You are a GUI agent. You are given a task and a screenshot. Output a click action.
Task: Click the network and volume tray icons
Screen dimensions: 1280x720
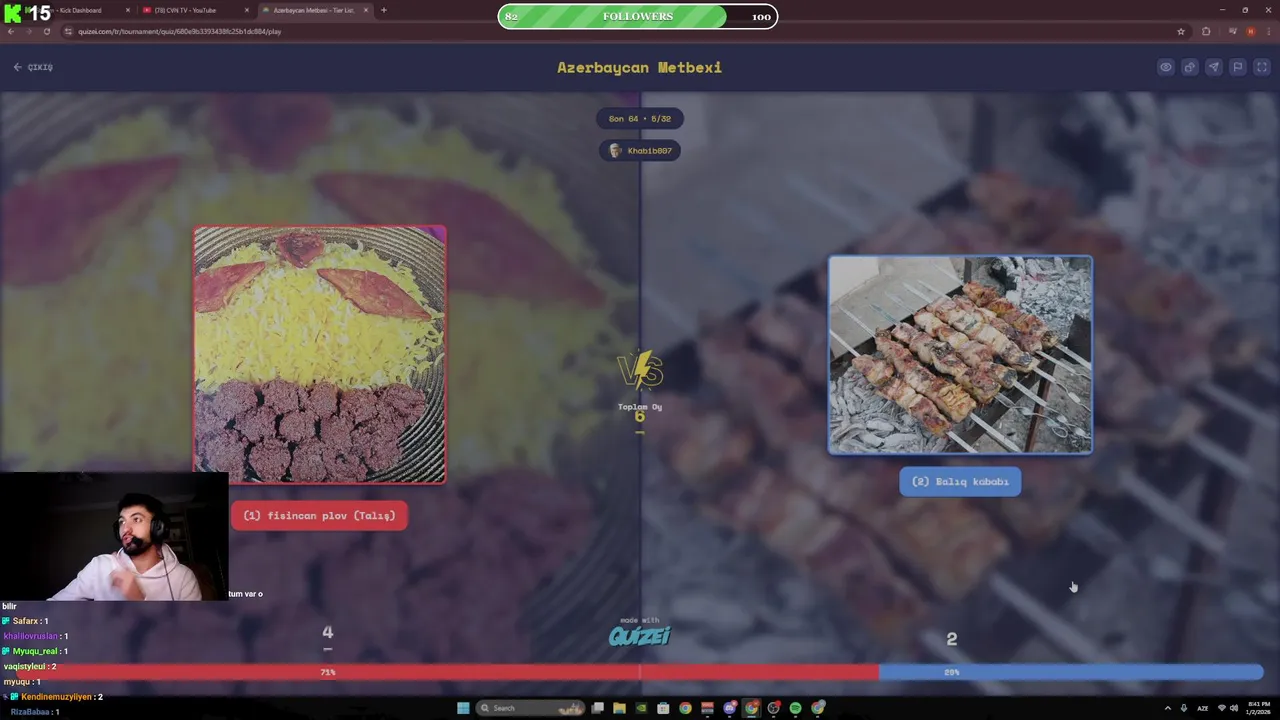[x=1227, y=708]
